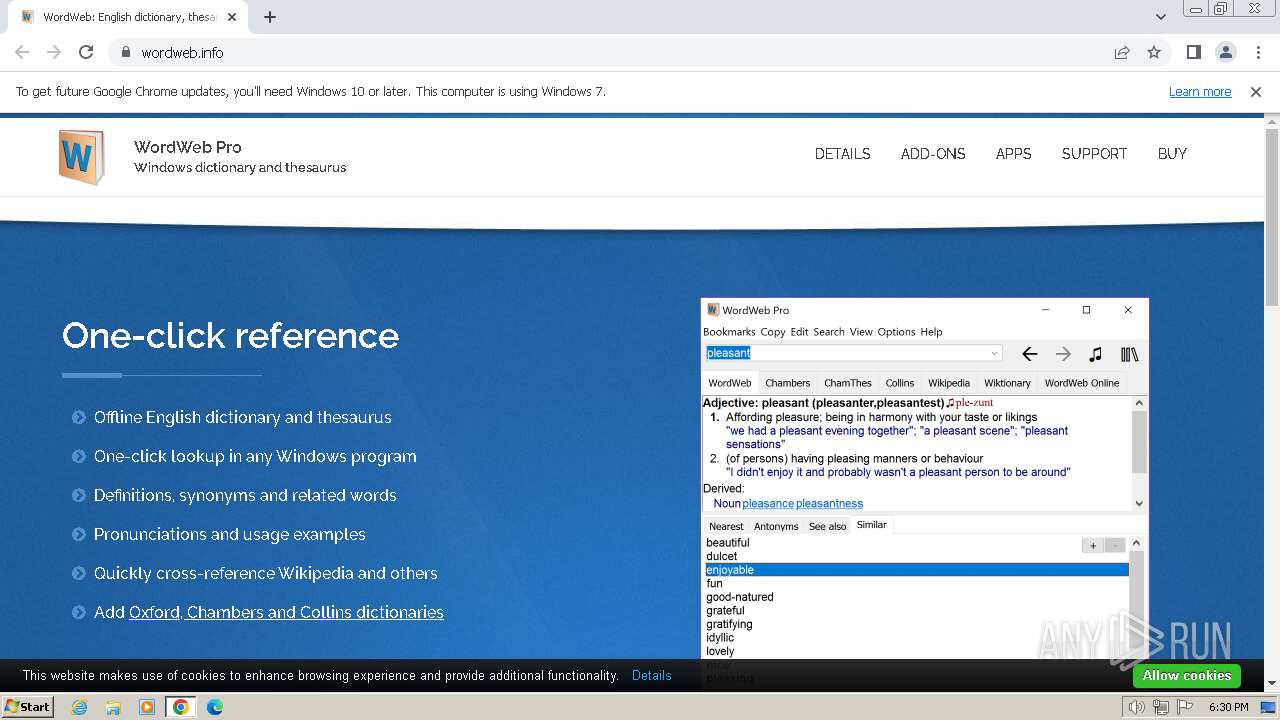Image resolution: width=1280 pixels, height=720 pixels.
Task: Open the DETAILS navigation item
Action: [x=843, y=154]
